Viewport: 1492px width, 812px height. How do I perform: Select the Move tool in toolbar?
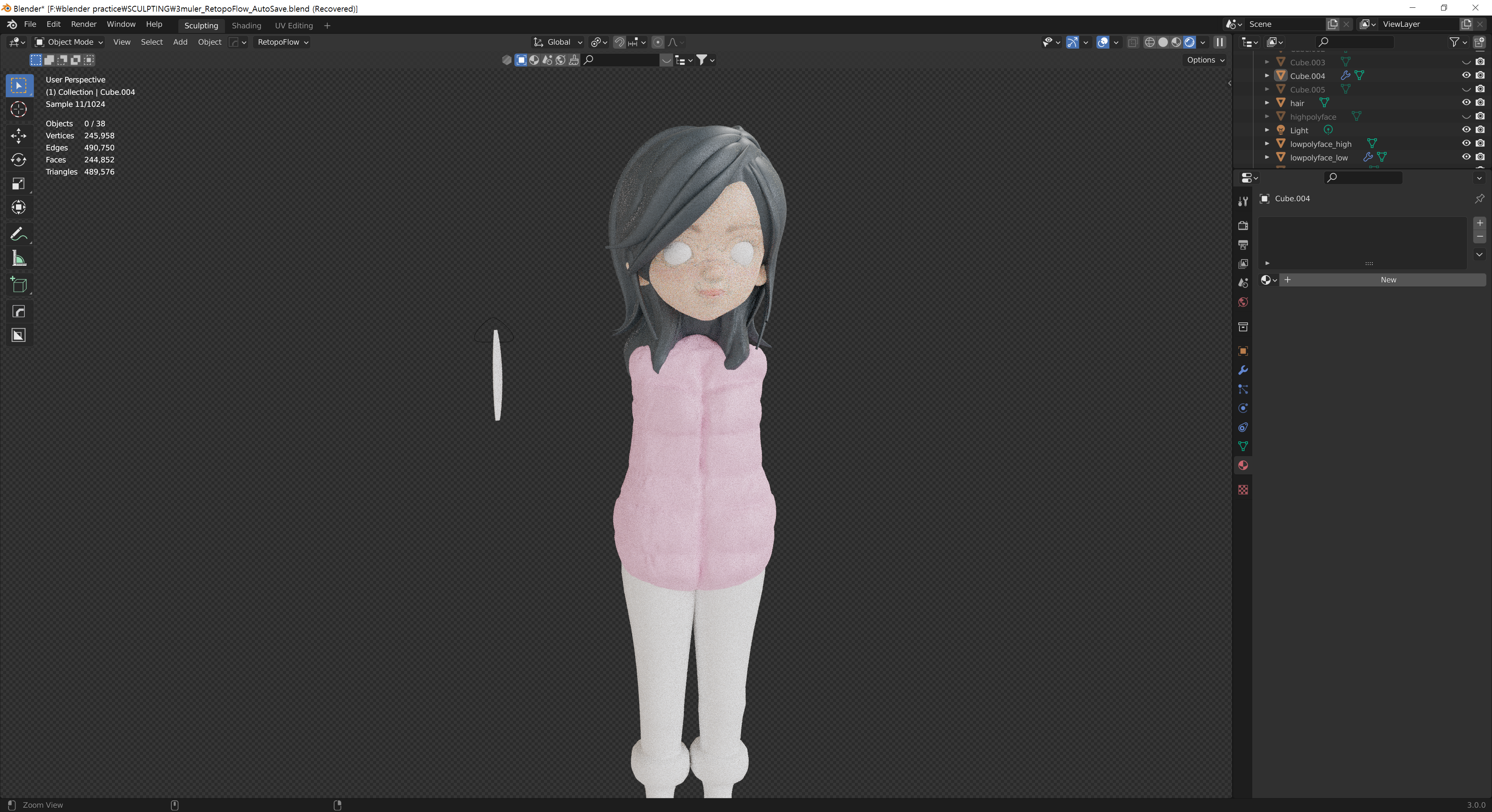pos(19,136)
